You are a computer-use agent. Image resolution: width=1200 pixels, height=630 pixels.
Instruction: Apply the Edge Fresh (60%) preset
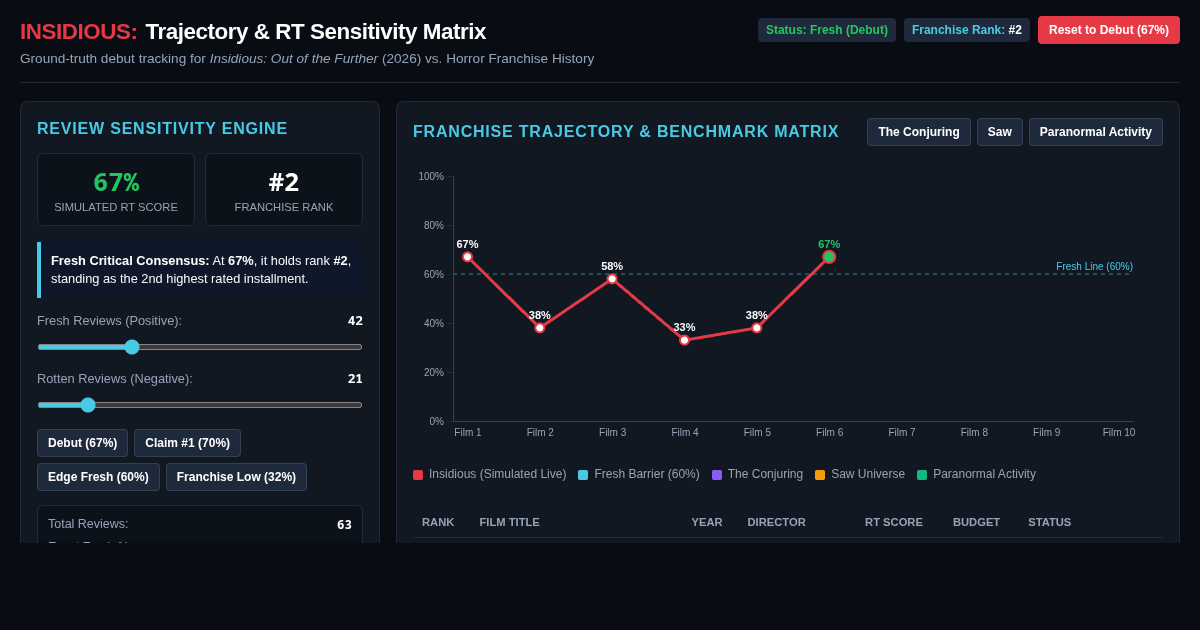tap(98, 477)
